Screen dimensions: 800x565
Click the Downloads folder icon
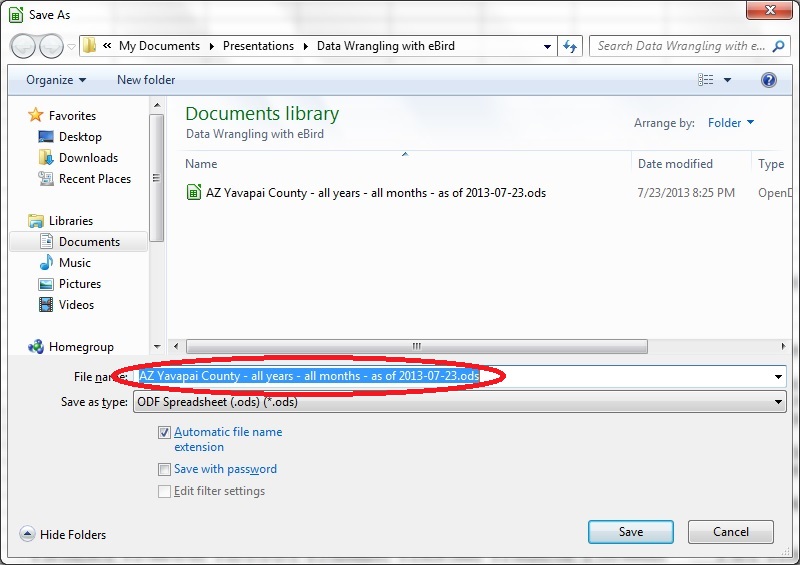46,157
